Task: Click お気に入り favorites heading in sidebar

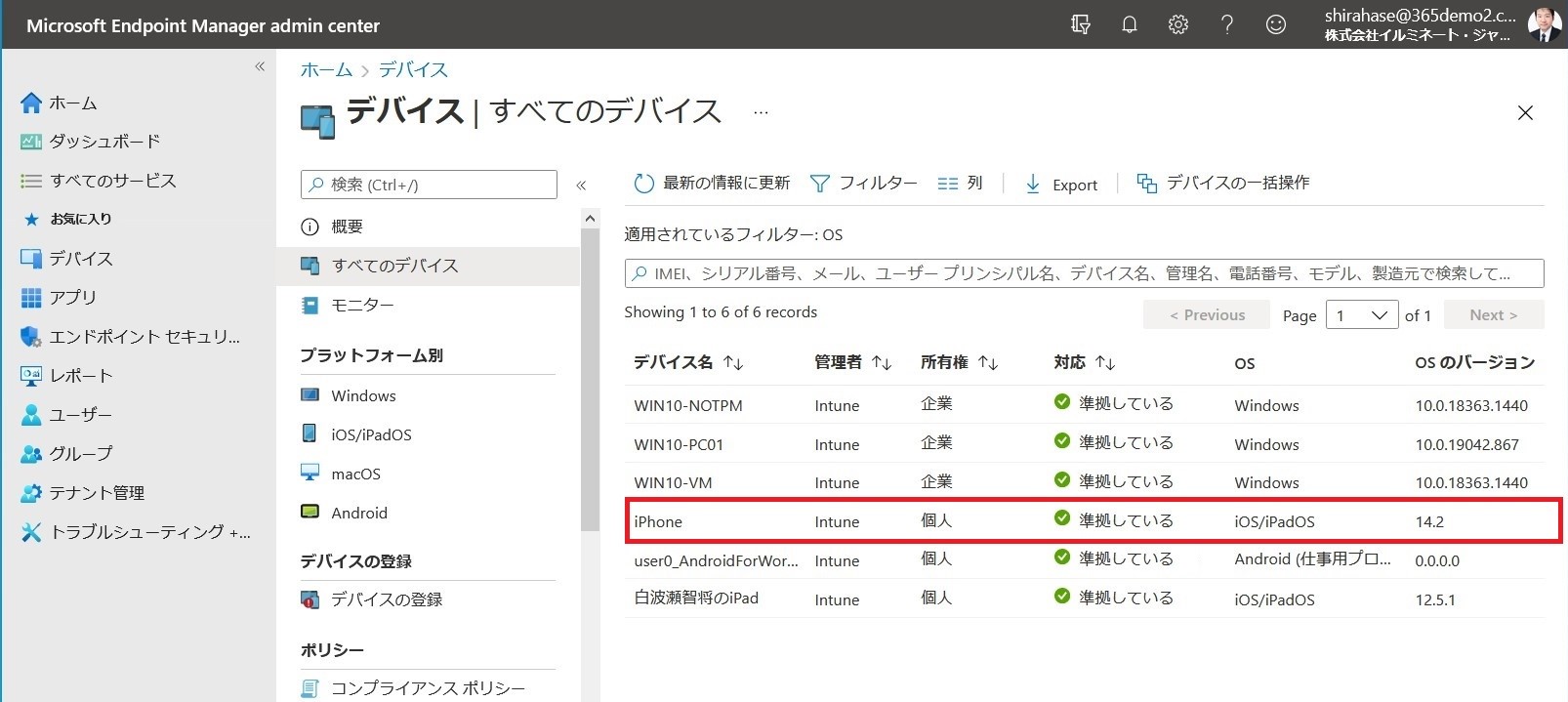Action: [x=68, y=219]
